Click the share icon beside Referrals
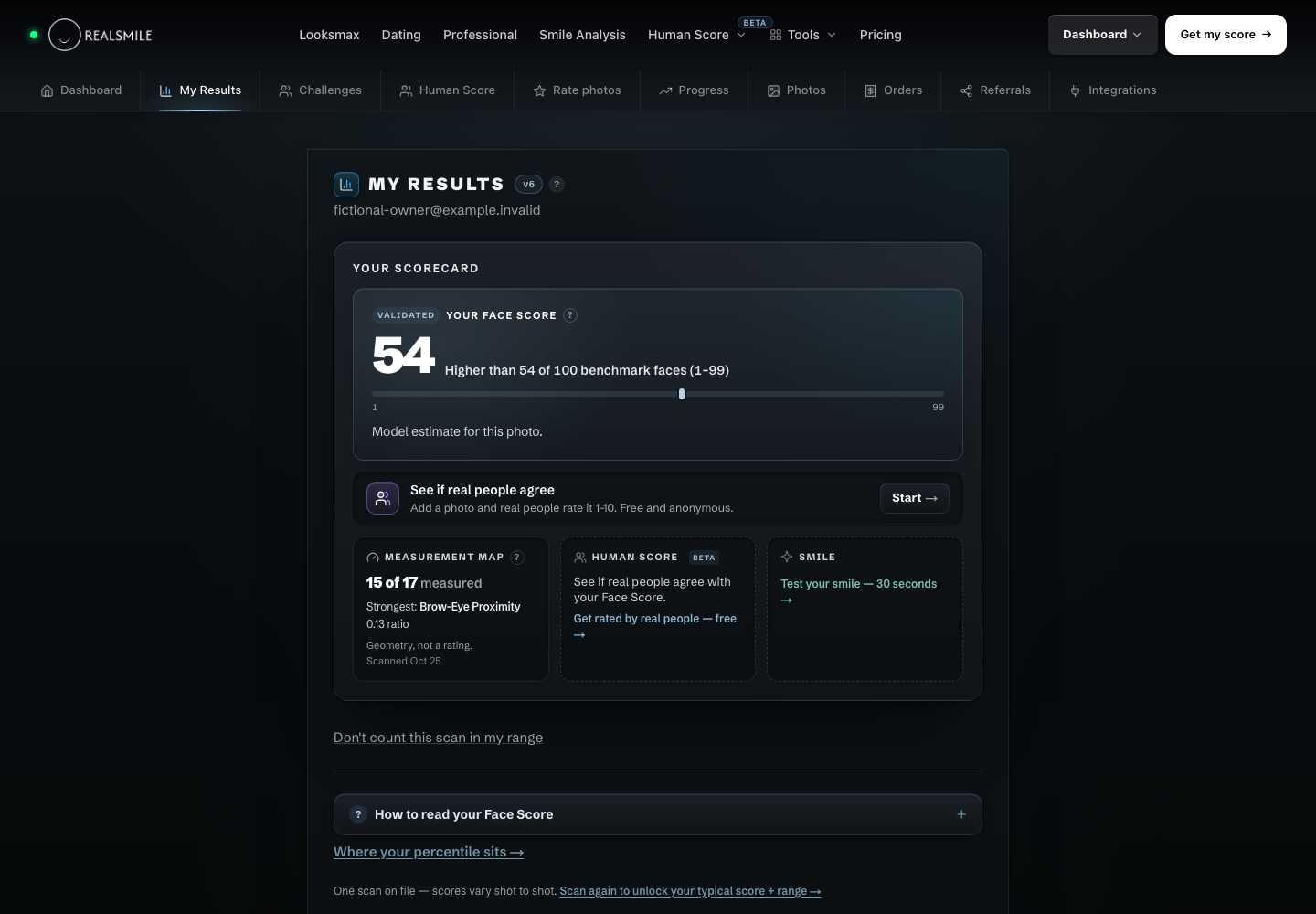Screen dimensions: 1316x914 pos(966,90)
